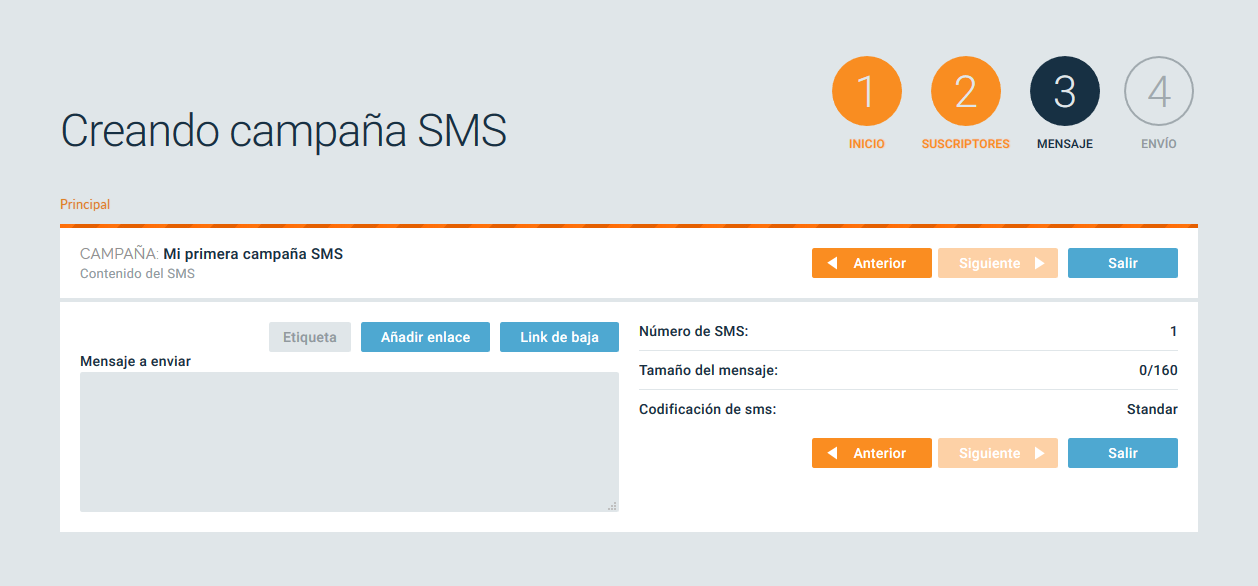1258x586 pixels.
Task: Select the dark step 3 circle
Action: click(x=1064, y=92)
